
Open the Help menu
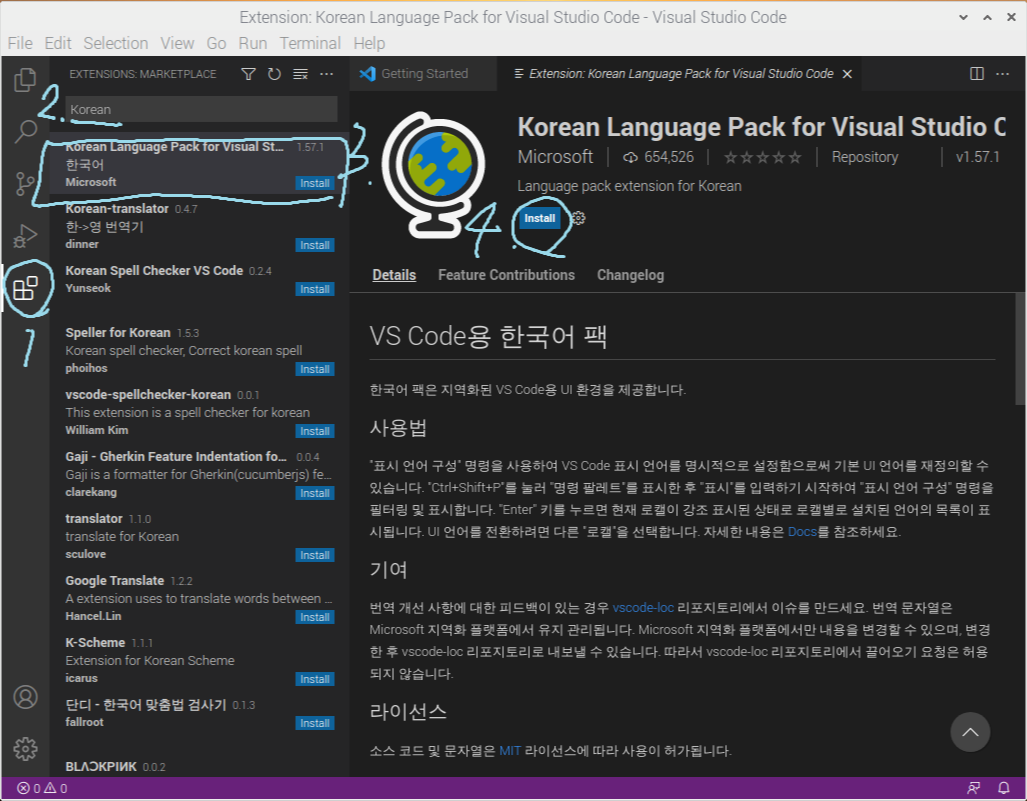point(369,43)
